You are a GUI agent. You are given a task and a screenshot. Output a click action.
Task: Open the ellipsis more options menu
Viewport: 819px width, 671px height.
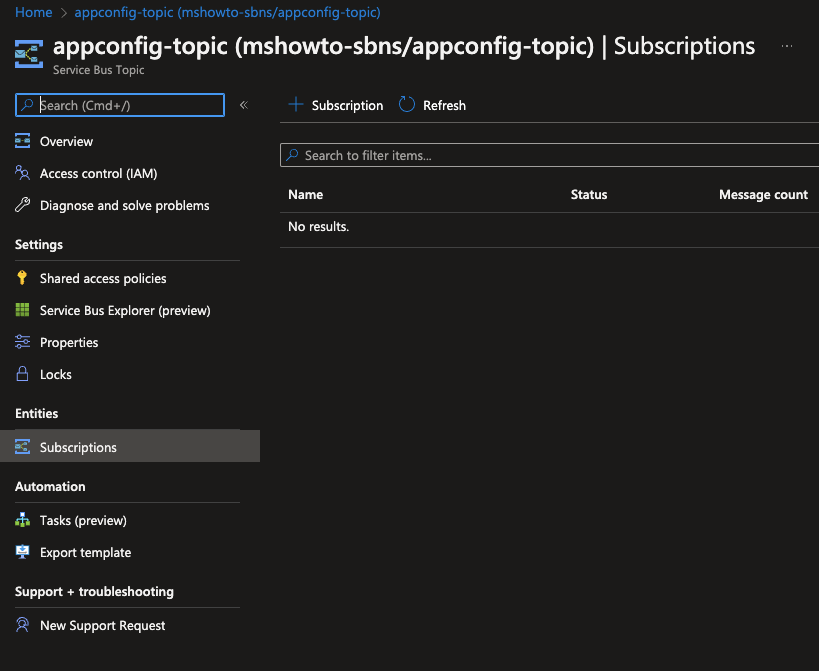[x=787, y=46]
